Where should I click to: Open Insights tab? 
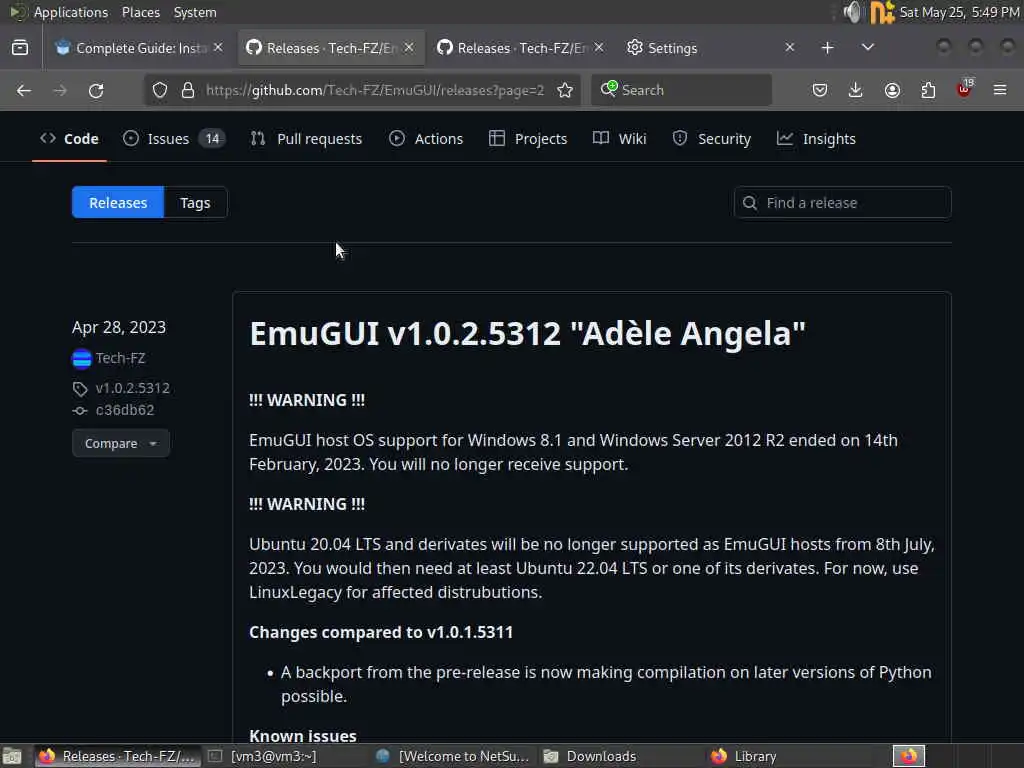tap(816, 138)
